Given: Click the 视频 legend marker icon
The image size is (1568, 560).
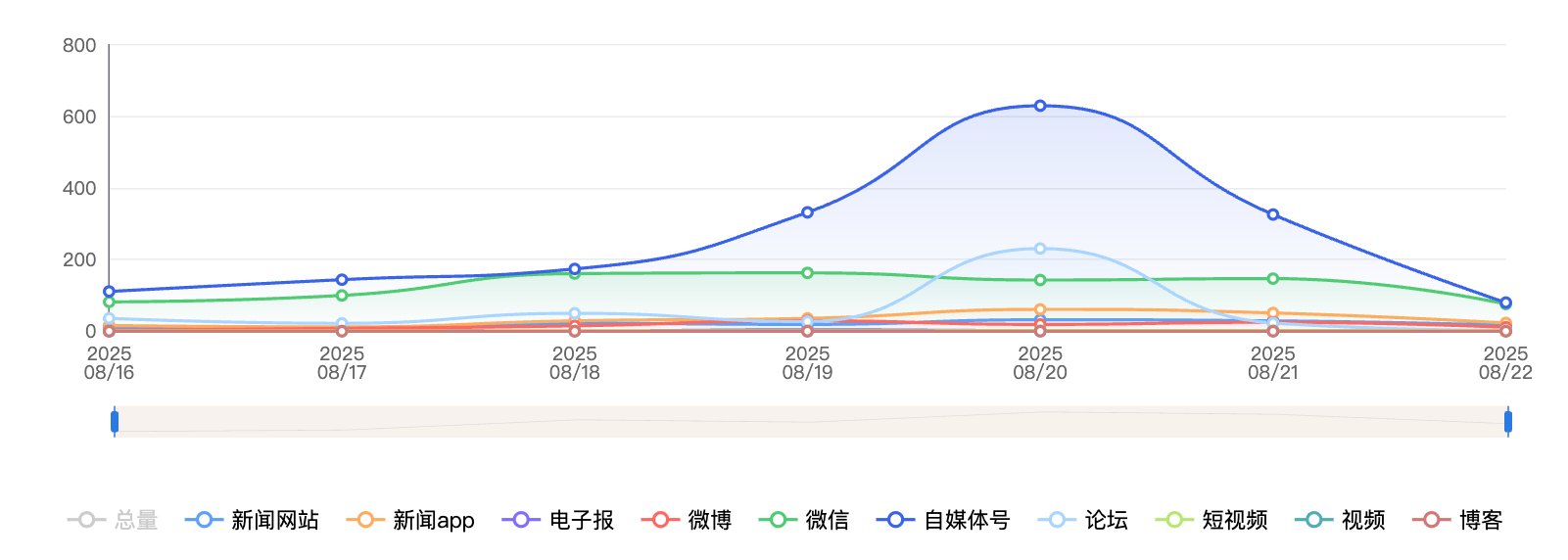Looking at the screenshot, I should point(1314,520).
